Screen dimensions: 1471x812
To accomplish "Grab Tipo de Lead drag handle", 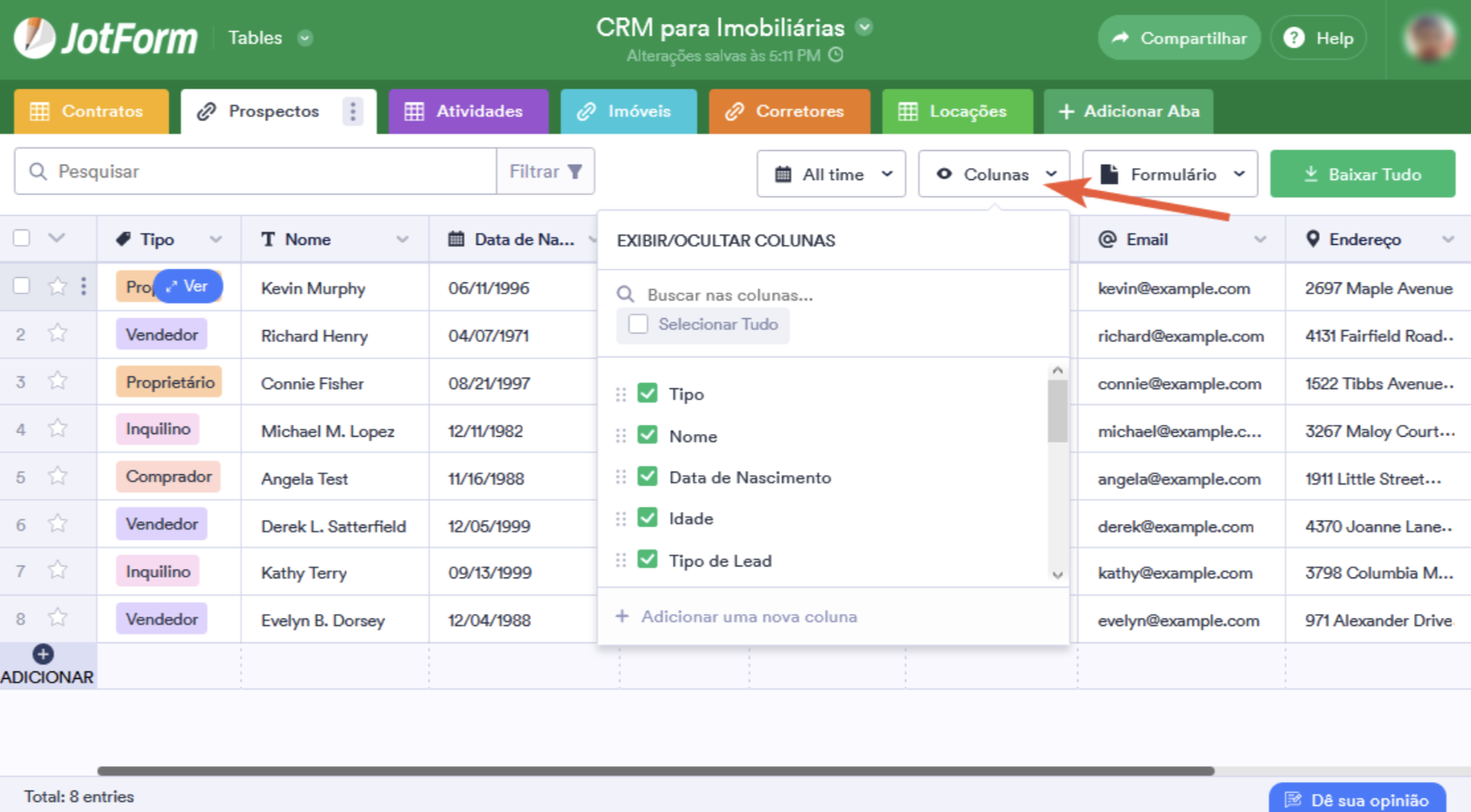I will coord(621,560).
